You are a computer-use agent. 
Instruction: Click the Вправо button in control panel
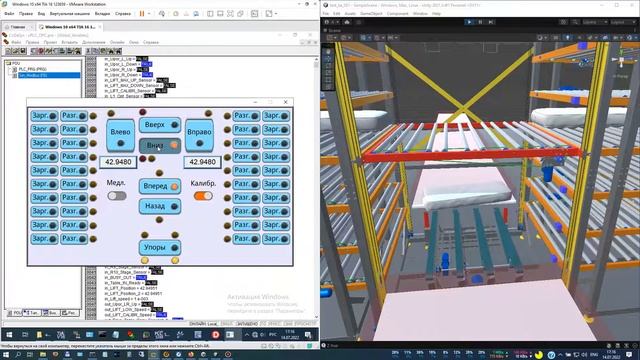click(x=199, y=136)
